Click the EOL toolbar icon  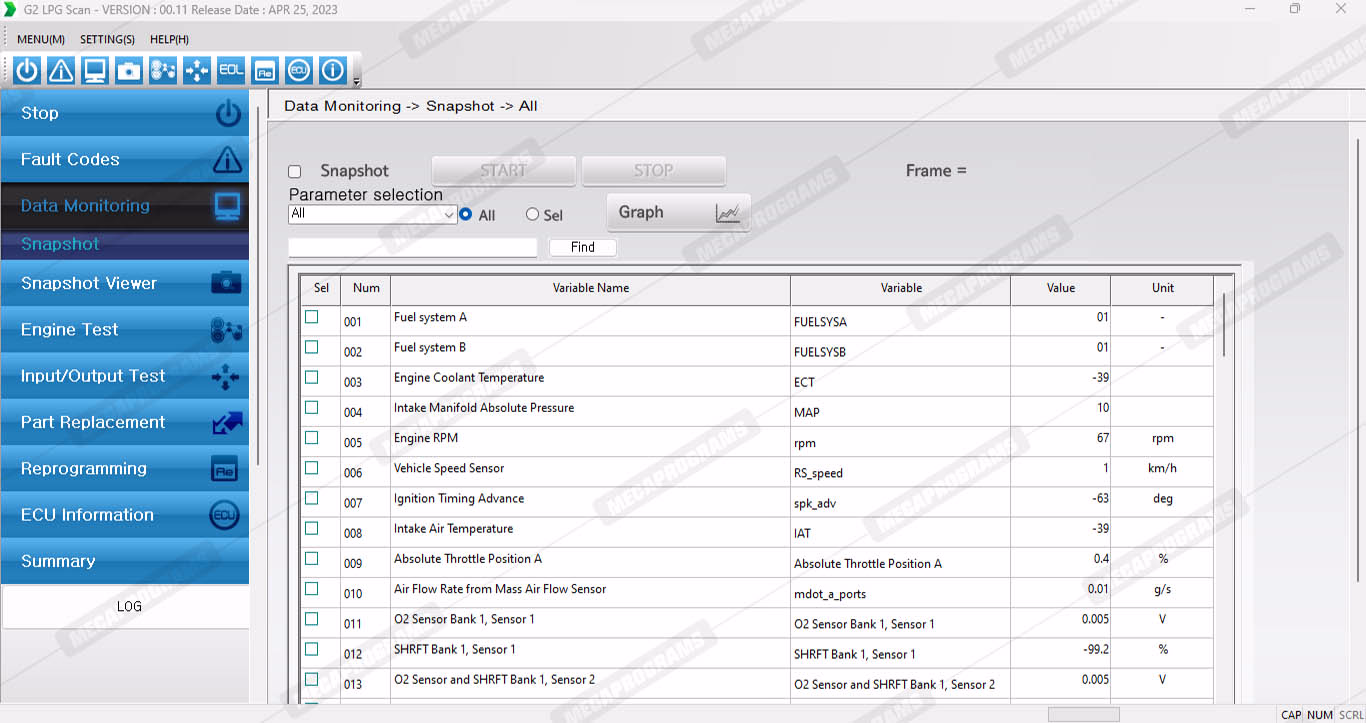point(231,70)
